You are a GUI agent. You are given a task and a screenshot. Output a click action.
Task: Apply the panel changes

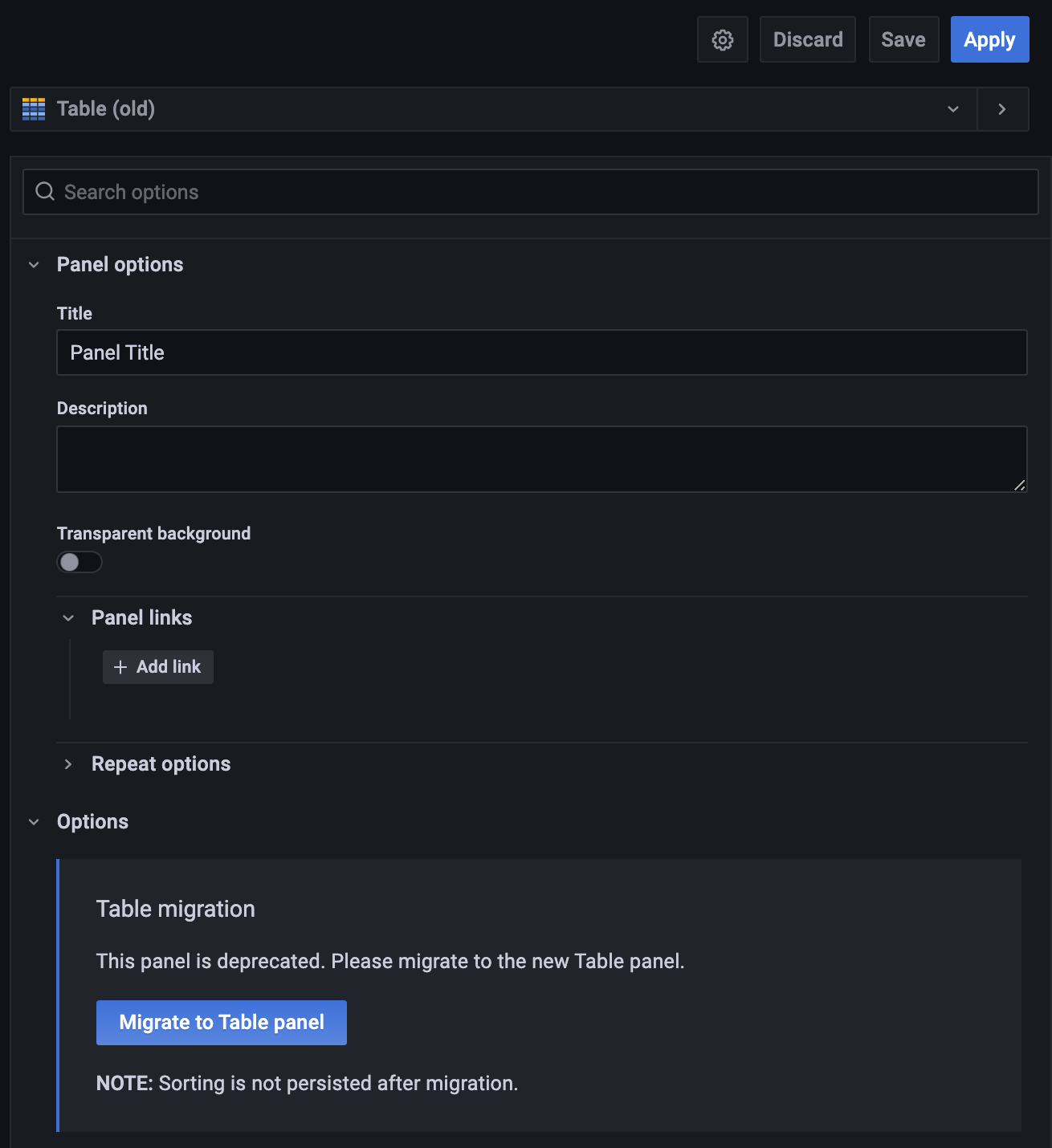989,39
